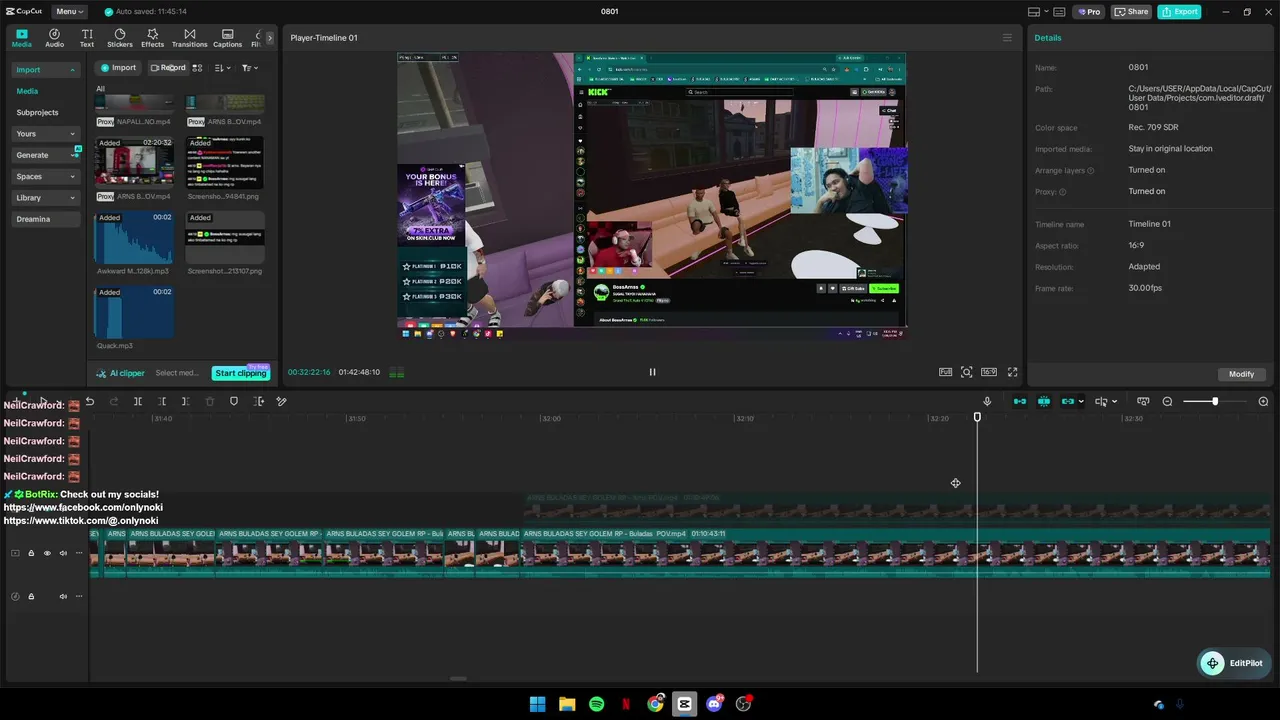Delete left of playhead using trim-left tool
The width and height of the screenshot is (1280, 720).
(x=162, y=402)
